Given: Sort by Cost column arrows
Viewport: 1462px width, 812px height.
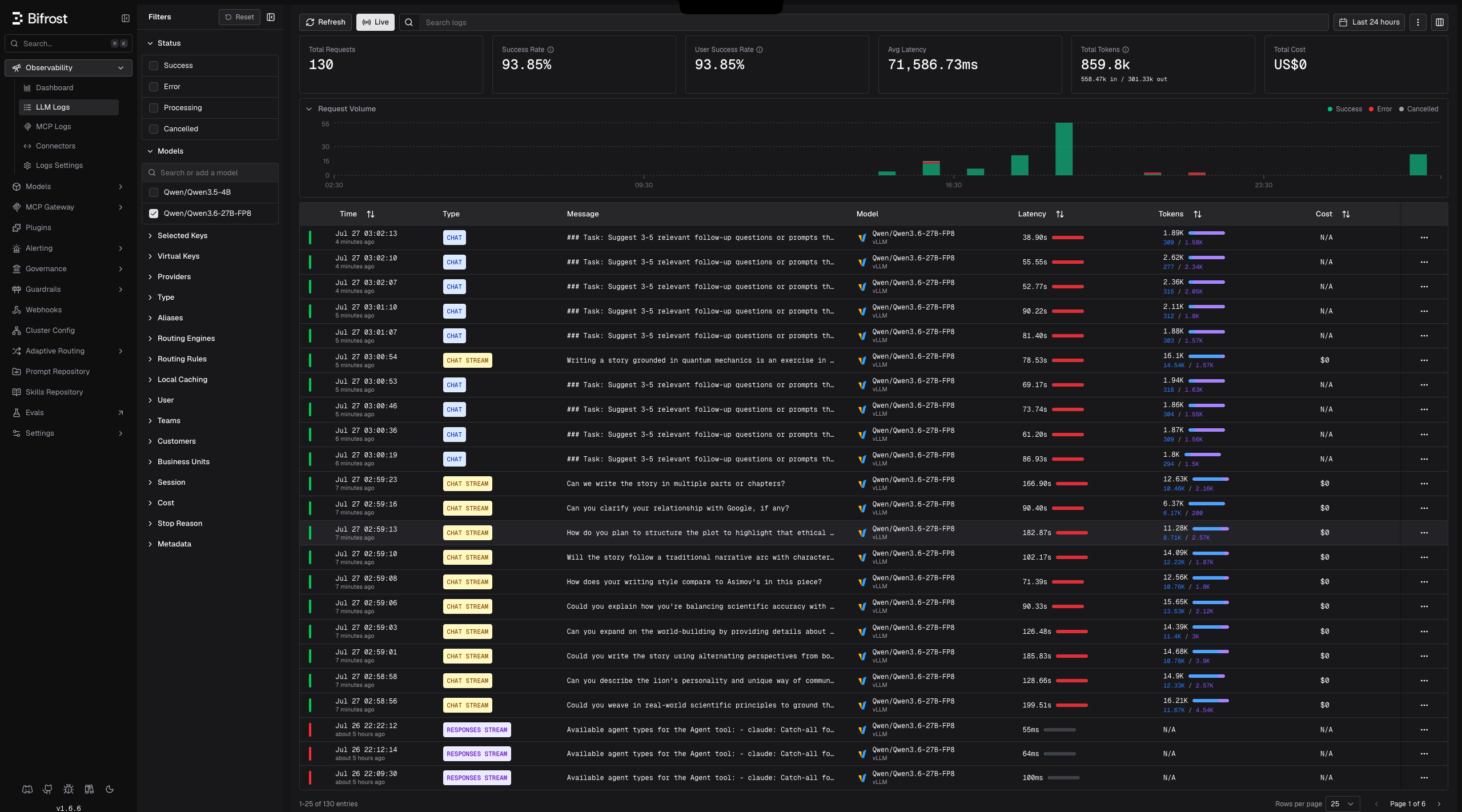Looking at the screenshot, I should (x=1346, y=214).
